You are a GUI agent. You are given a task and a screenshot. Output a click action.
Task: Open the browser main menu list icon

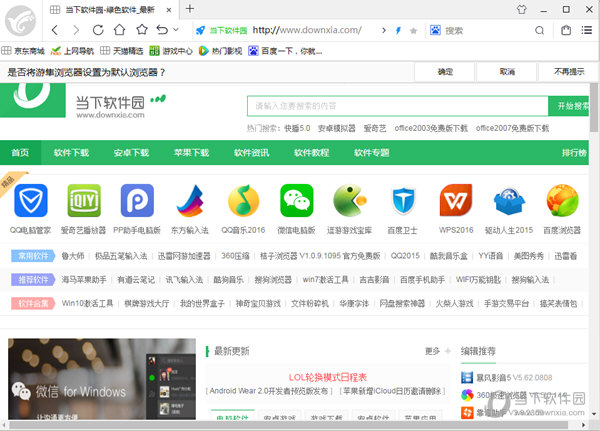pyautogui.click(x=587, y=30)
